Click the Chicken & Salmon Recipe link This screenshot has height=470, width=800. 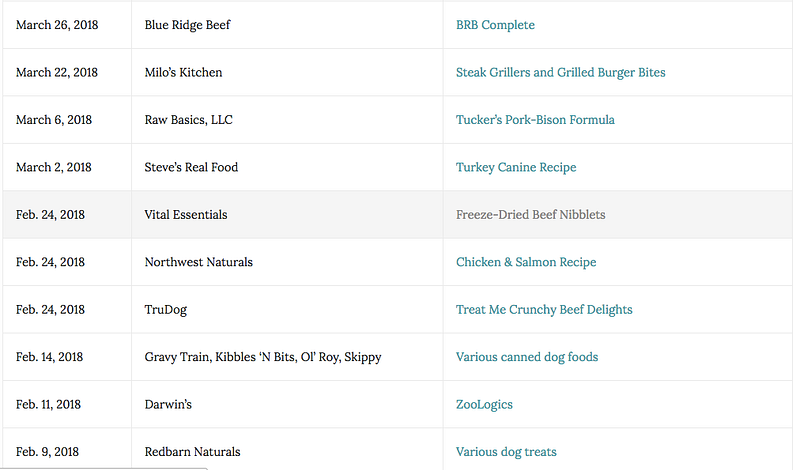[x=526, y=262]
